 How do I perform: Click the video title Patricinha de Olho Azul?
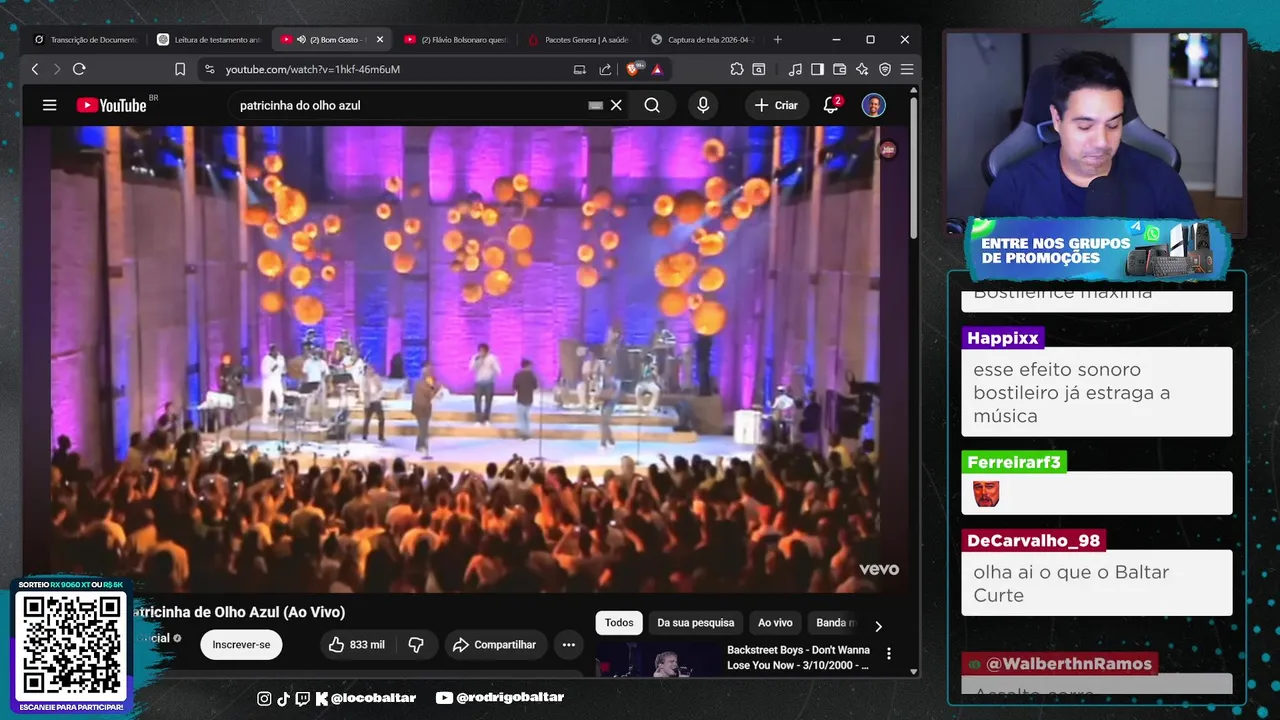pos(238,612)
